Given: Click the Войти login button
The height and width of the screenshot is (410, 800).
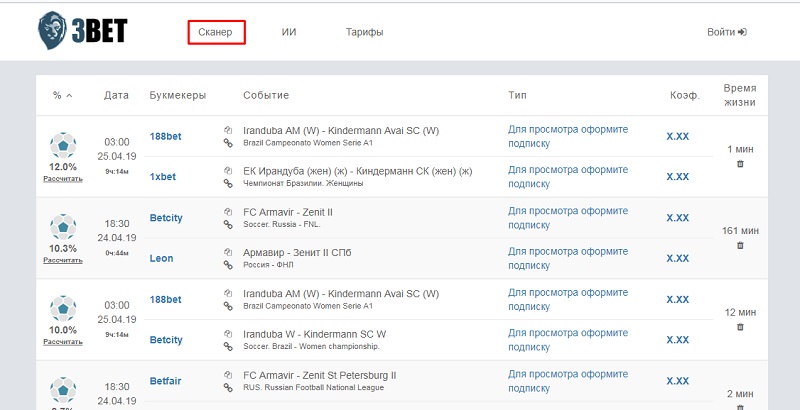Looking at the screenshot, I should coord(726,32).
